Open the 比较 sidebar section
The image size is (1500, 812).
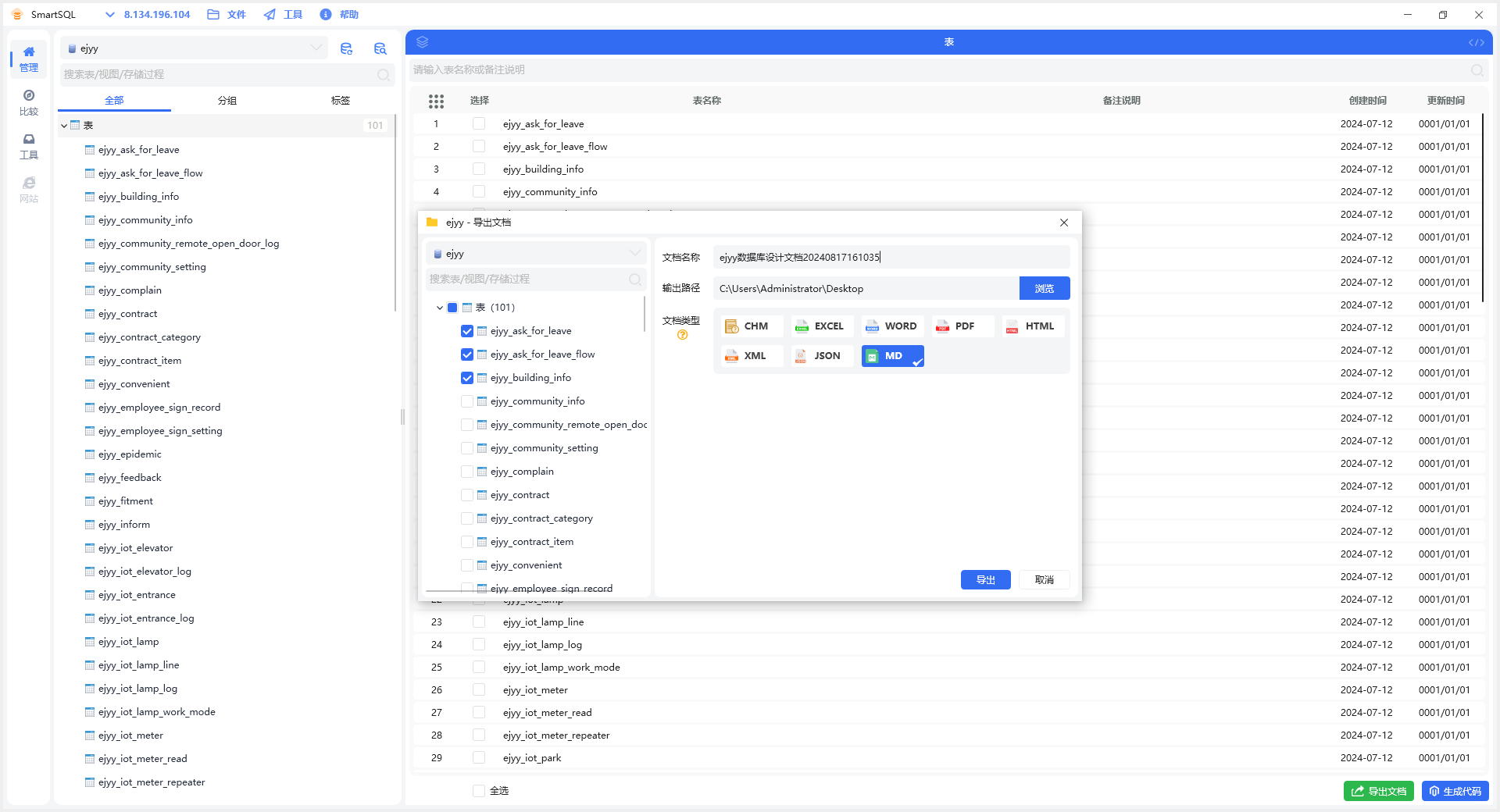[x=29, y=103]
